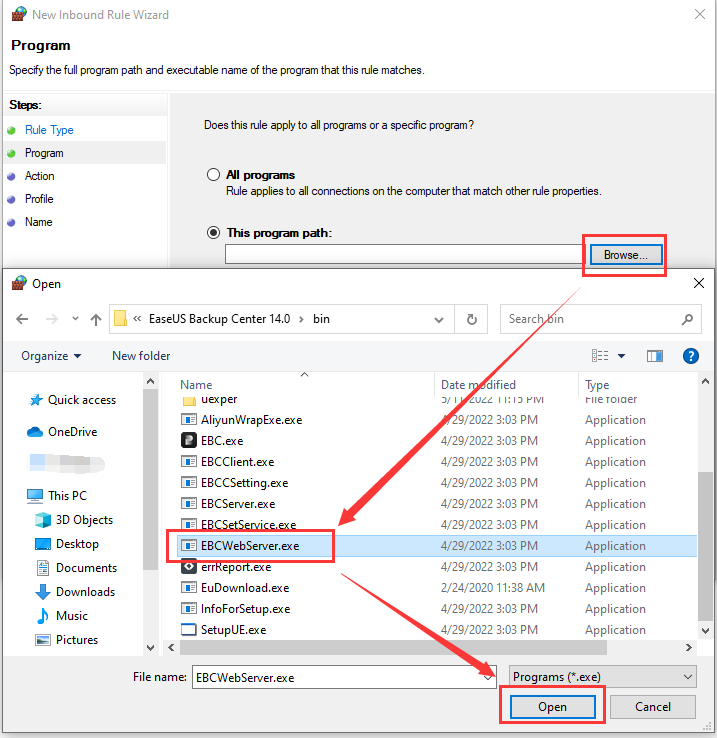Click the Documents icon in sidebar
This screenshot has width=717, height=738.
tap(43, 568)
